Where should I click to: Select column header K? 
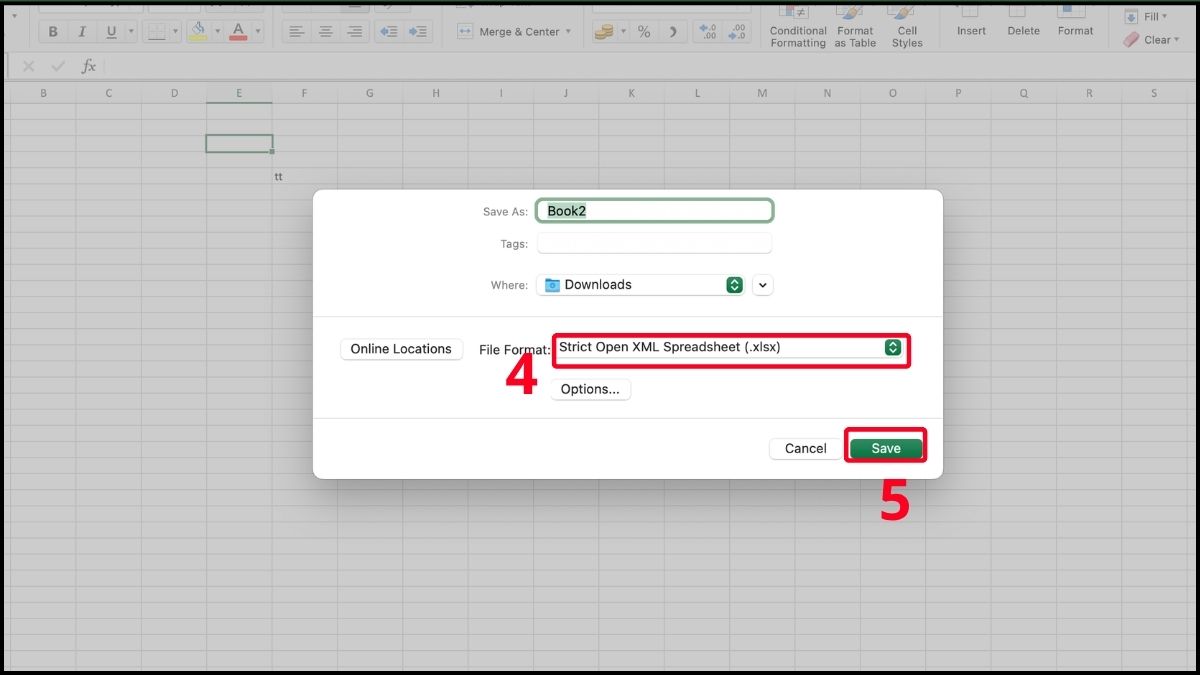(631, 93)
